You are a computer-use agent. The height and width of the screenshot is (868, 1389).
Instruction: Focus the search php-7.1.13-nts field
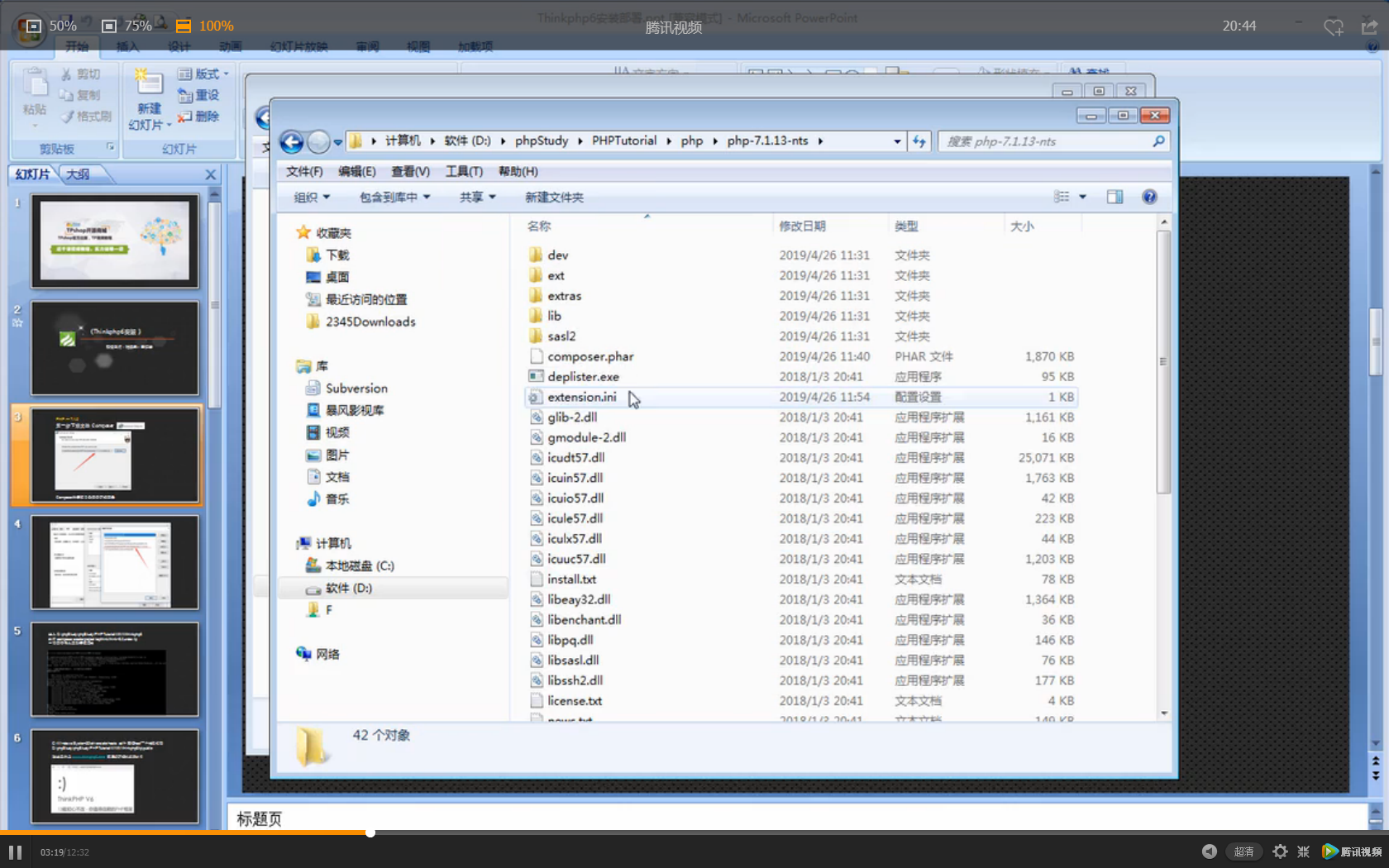click(x=1045, y=141)
